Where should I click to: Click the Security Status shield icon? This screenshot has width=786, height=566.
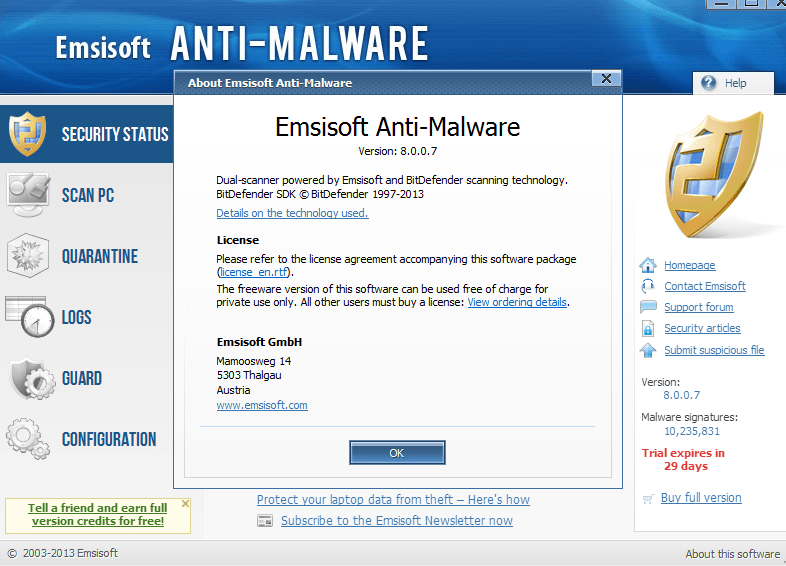[28, 134]
